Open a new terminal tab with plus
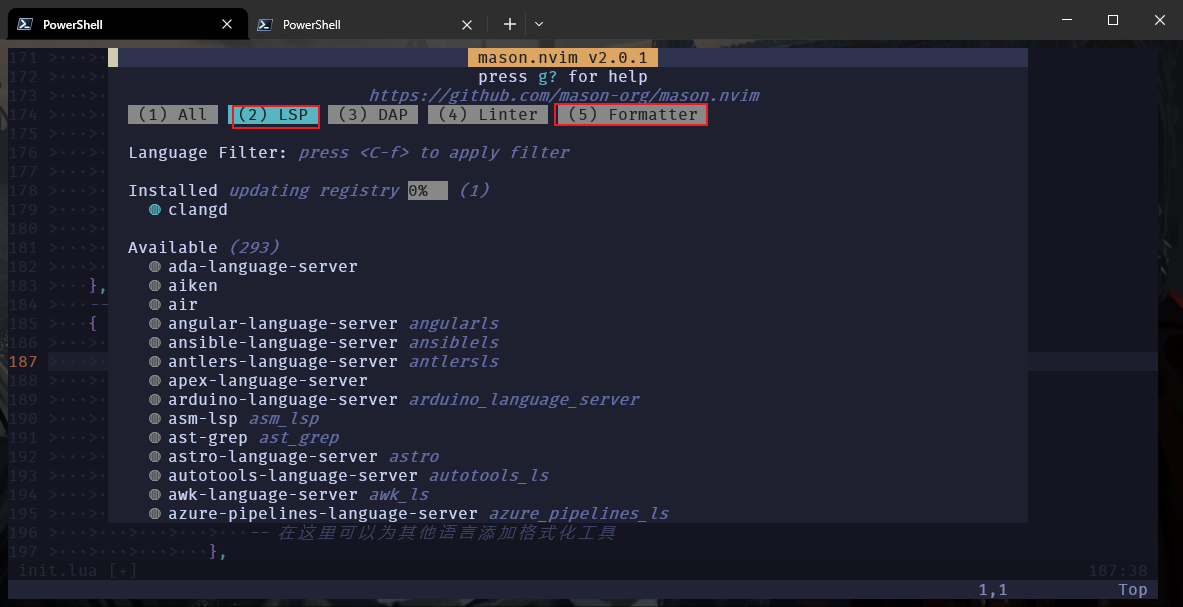This screenshot has height=607, width=1183. coord(509,24)
